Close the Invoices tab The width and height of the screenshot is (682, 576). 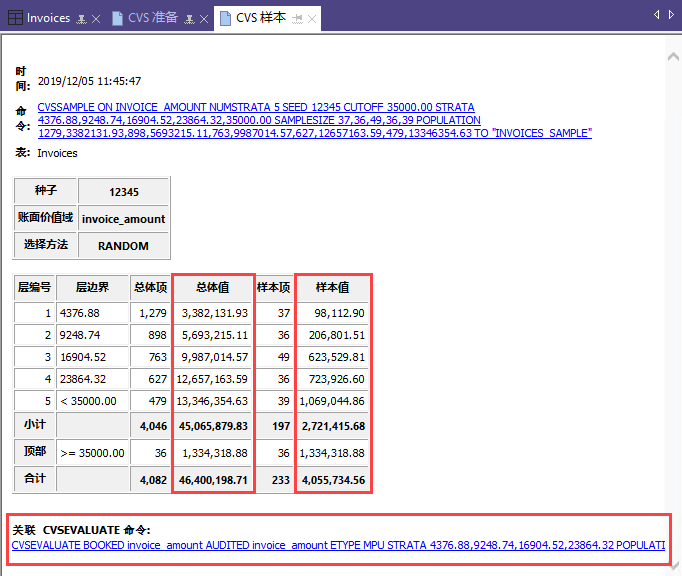[96, 19]
